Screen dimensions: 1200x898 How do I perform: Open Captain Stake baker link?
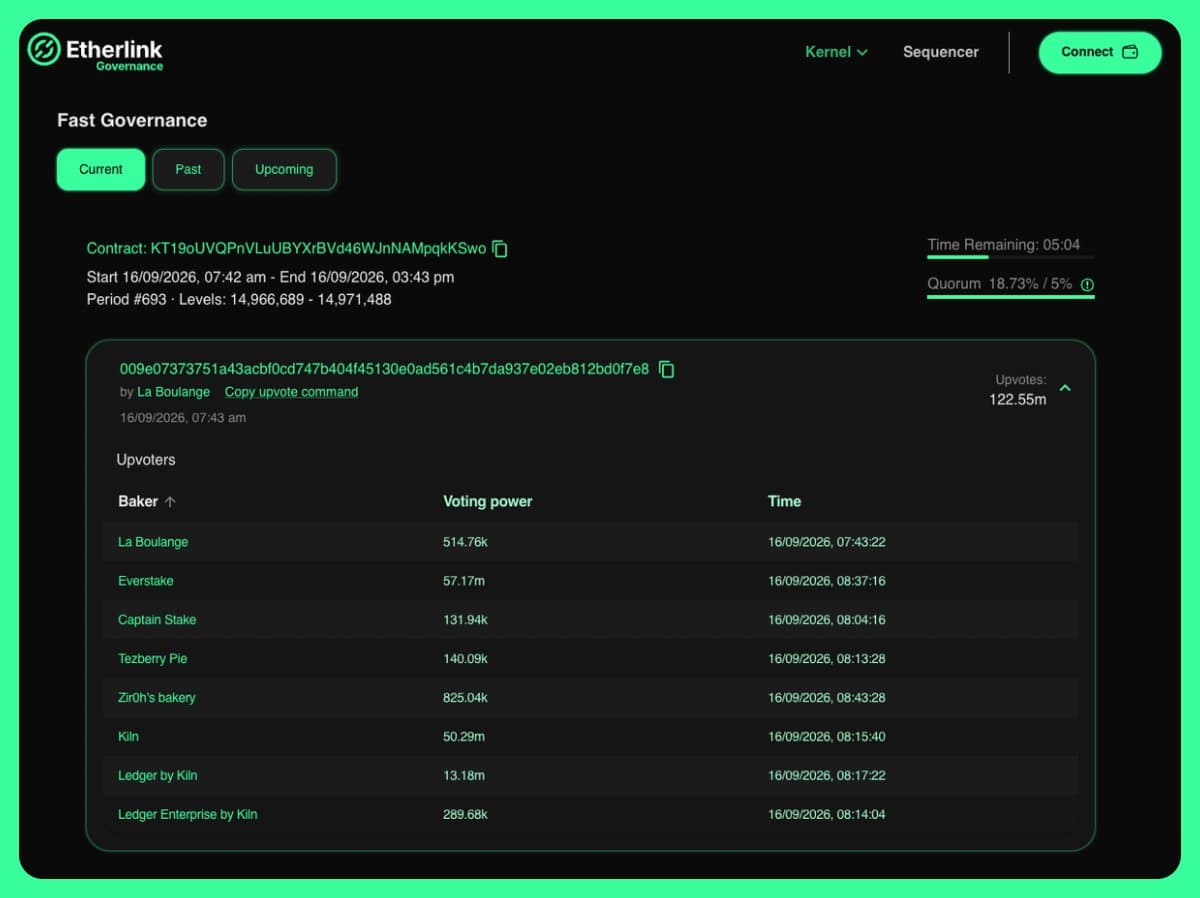point(157,620)
